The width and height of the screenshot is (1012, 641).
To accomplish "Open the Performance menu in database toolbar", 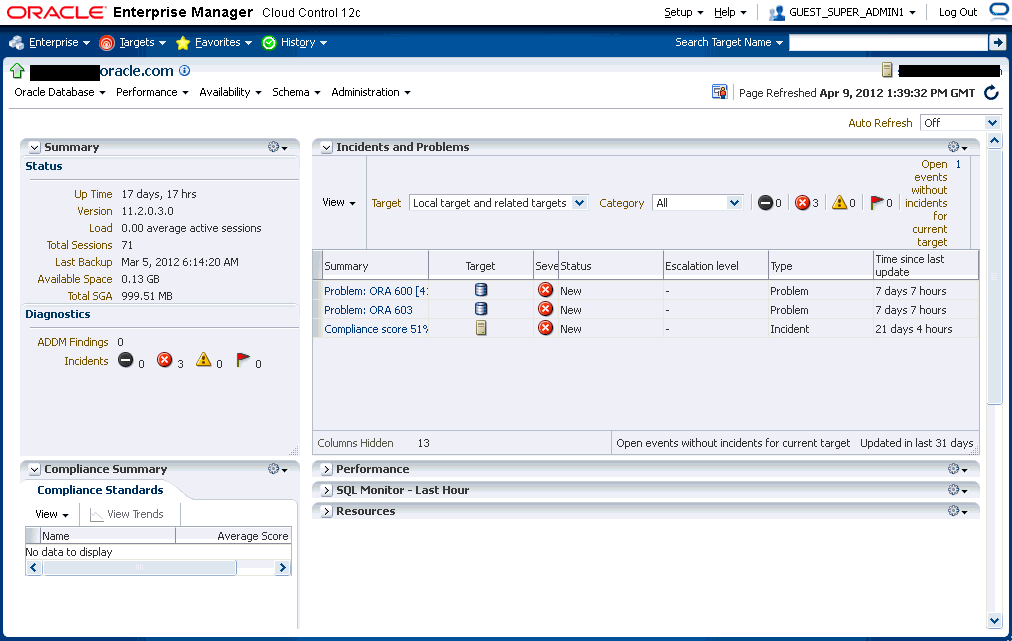I will click(x=152, y=92).
